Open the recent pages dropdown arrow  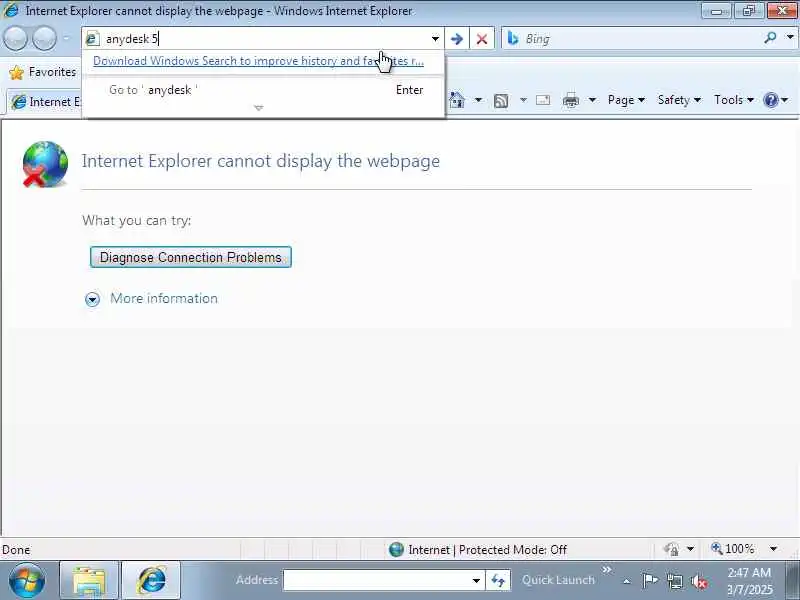[66, 38]
